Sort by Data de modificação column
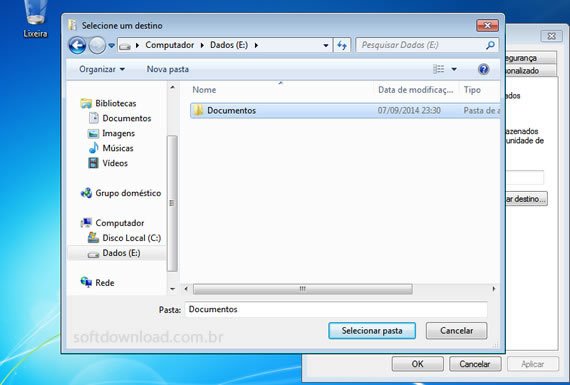 pos(416,90)
